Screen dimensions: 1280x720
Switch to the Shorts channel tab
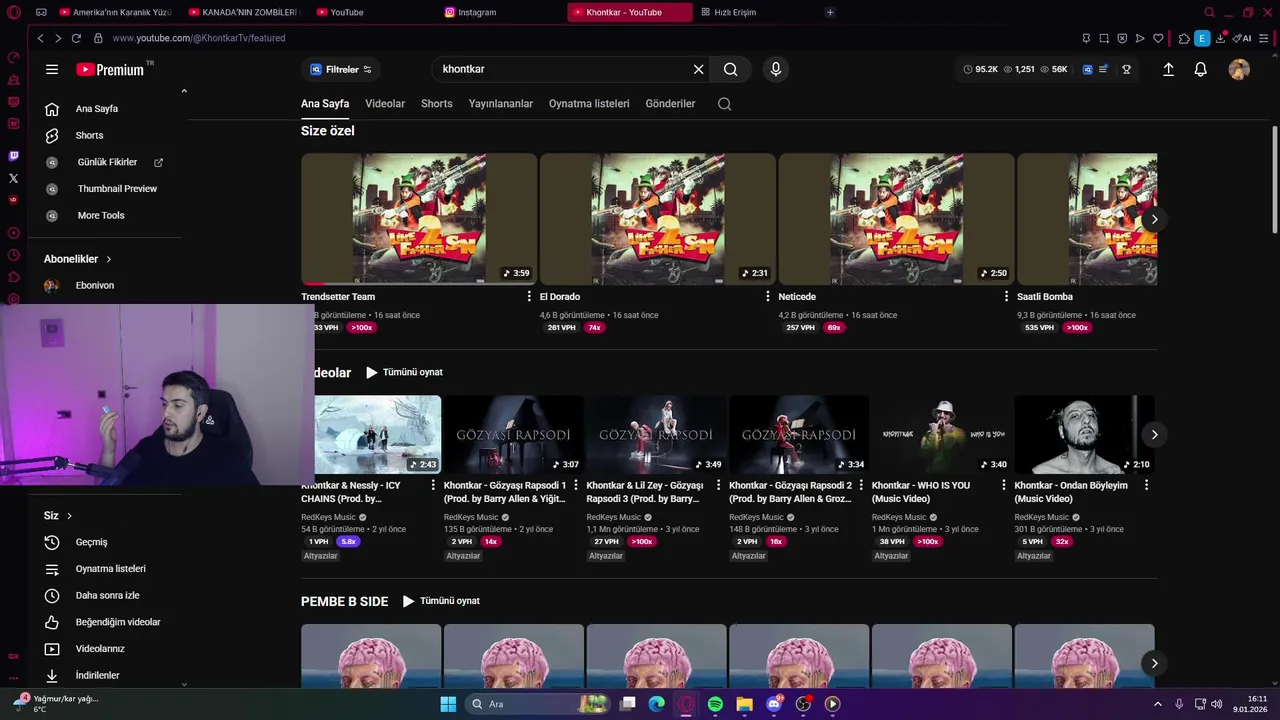pos(437,104)
